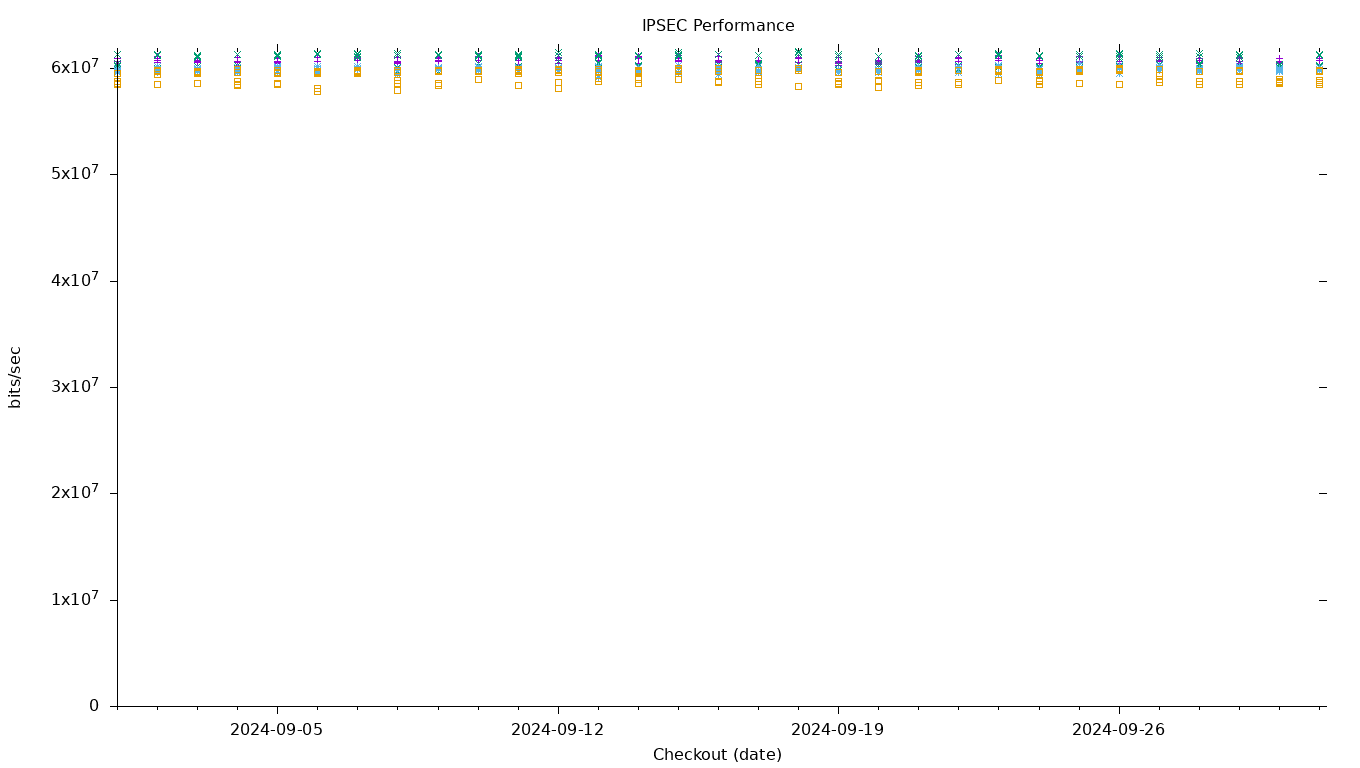Click the 5x10^7 y-axis tick label
Screen dimensions: 1360x768
point(75,173)
